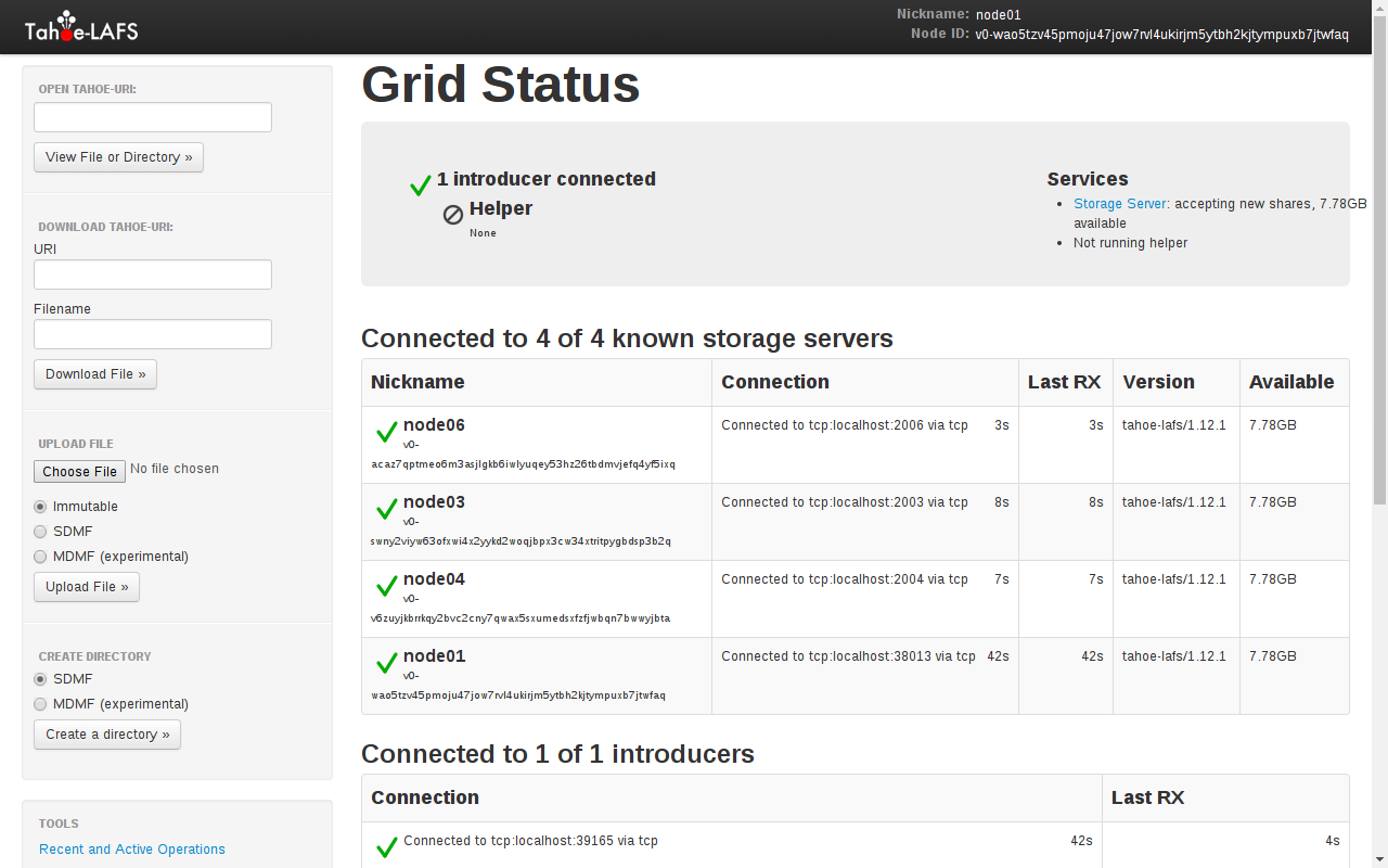Enable MDMF format for new directories
1388x868 pixels.
pyautogui.click(x=40, y=704)
